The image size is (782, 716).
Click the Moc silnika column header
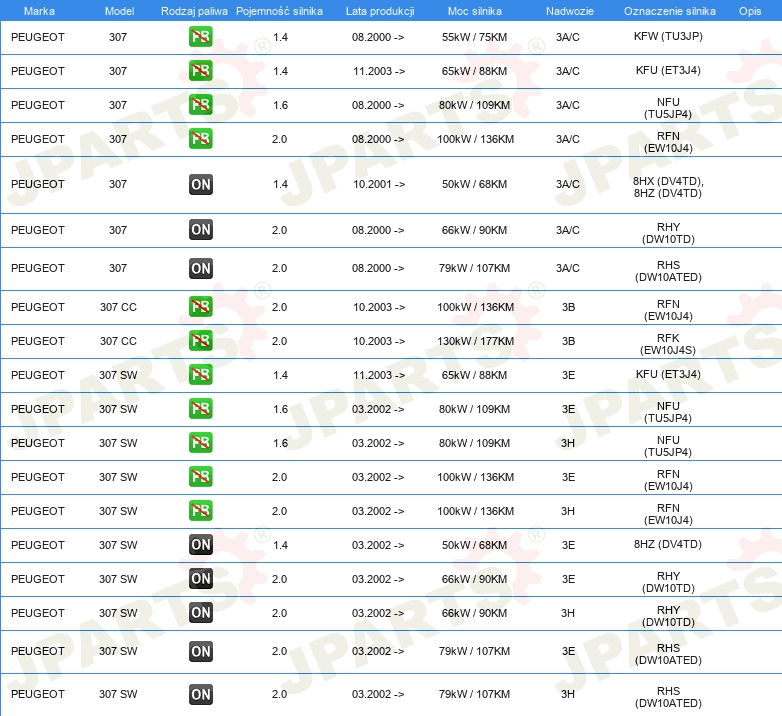click(475, 11)
